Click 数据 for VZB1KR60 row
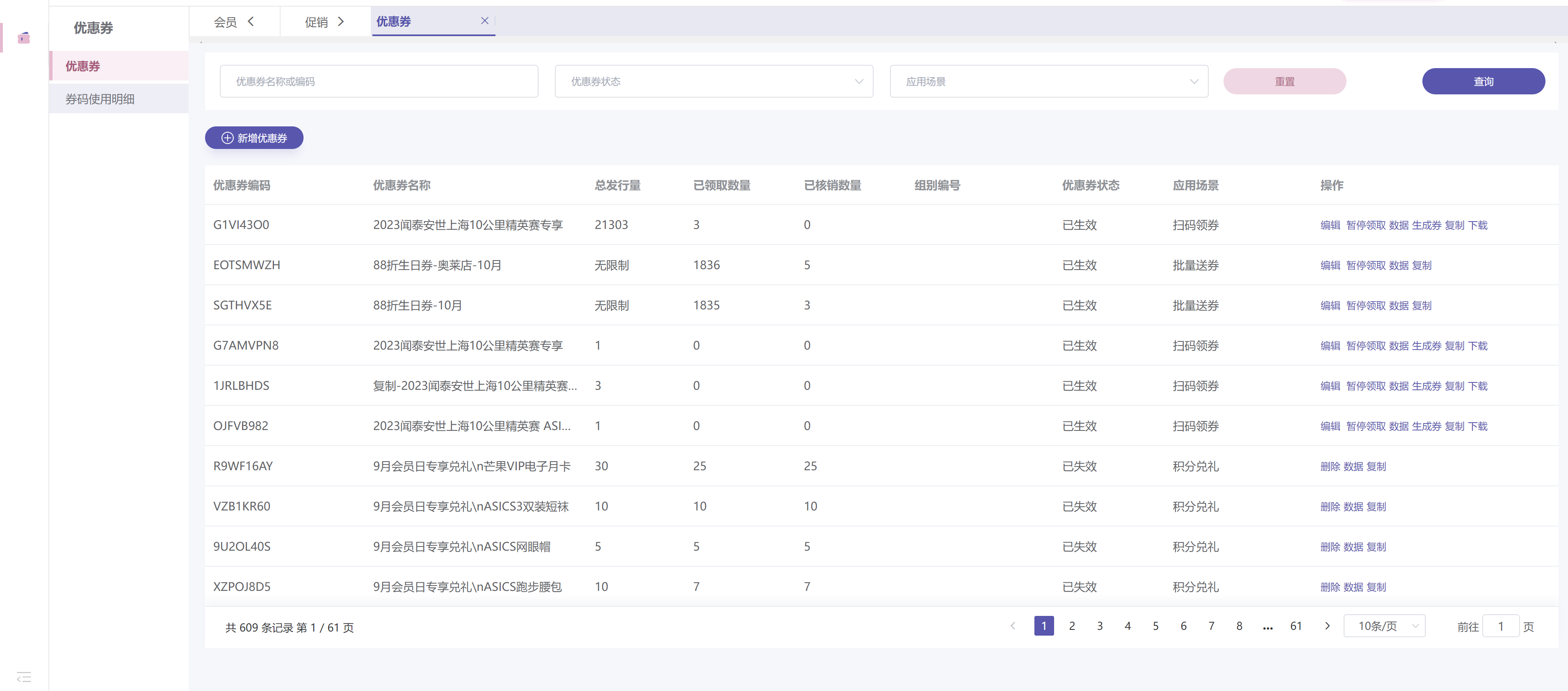Viewport: 1568px width, 691px height. click(x=1353, y=506)
